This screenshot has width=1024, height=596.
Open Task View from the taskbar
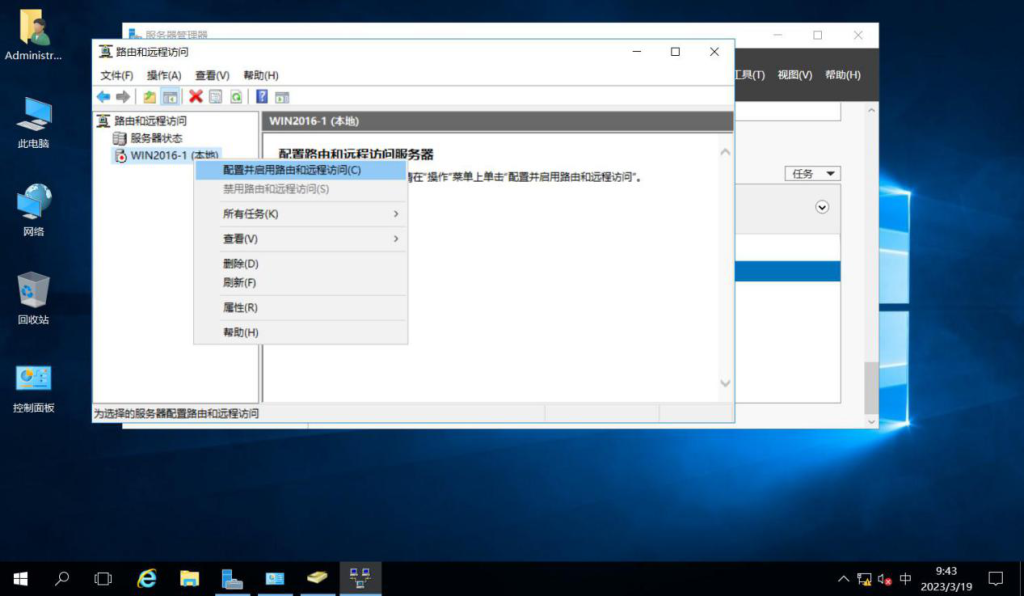pos(103,578)
